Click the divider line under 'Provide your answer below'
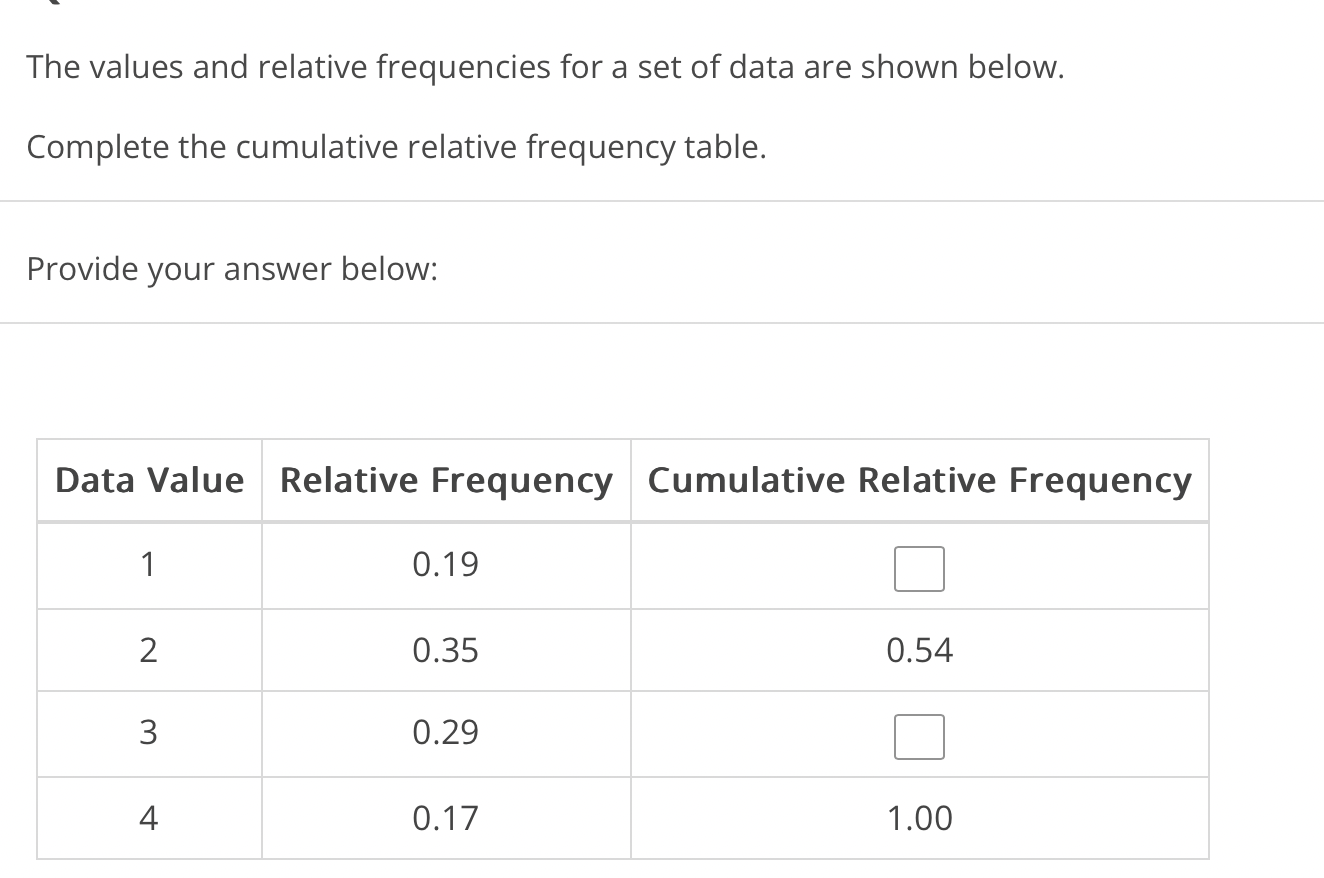 pos(662,323)
